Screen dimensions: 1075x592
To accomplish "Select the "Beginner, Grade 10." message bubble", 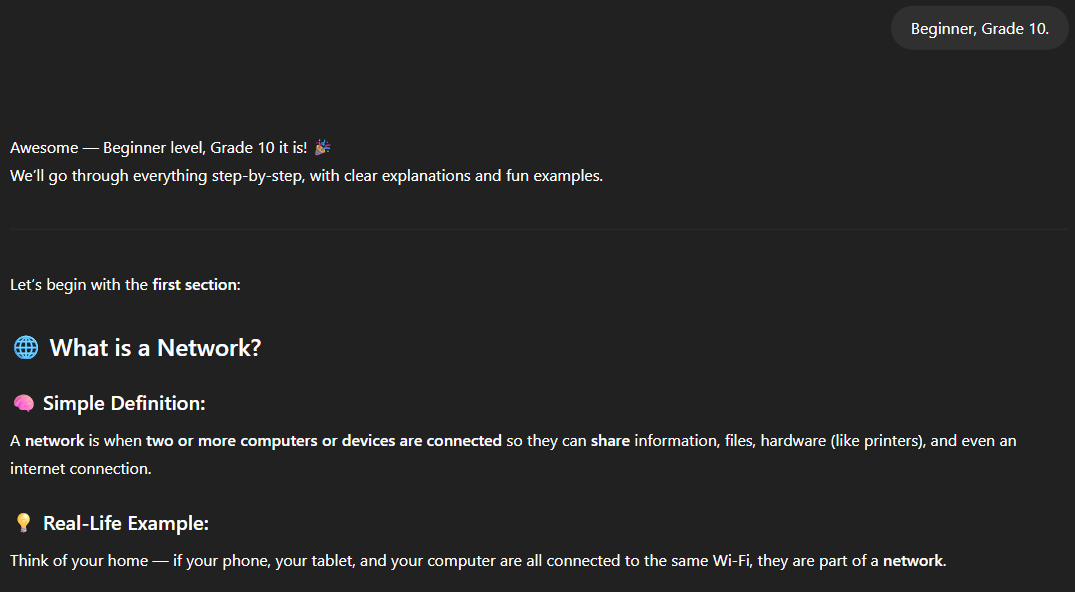I will pyautogui.click(x=979, y=28).
